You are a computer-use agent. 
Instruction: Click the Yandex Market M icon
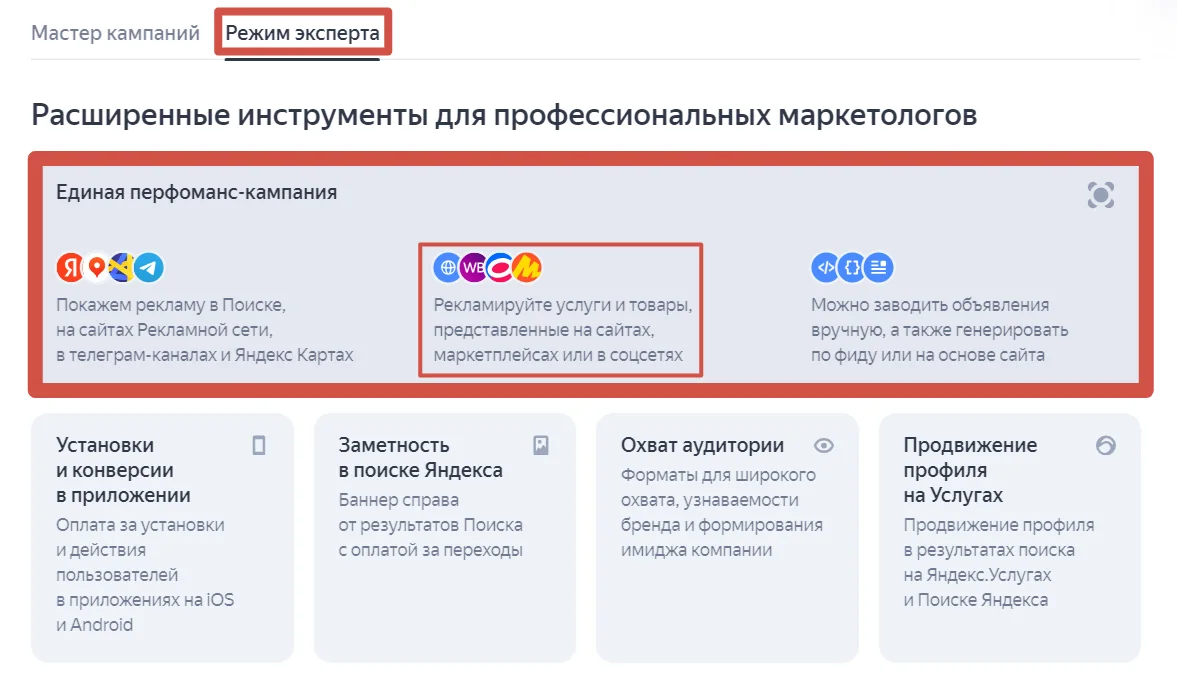[x=527, y=267]
